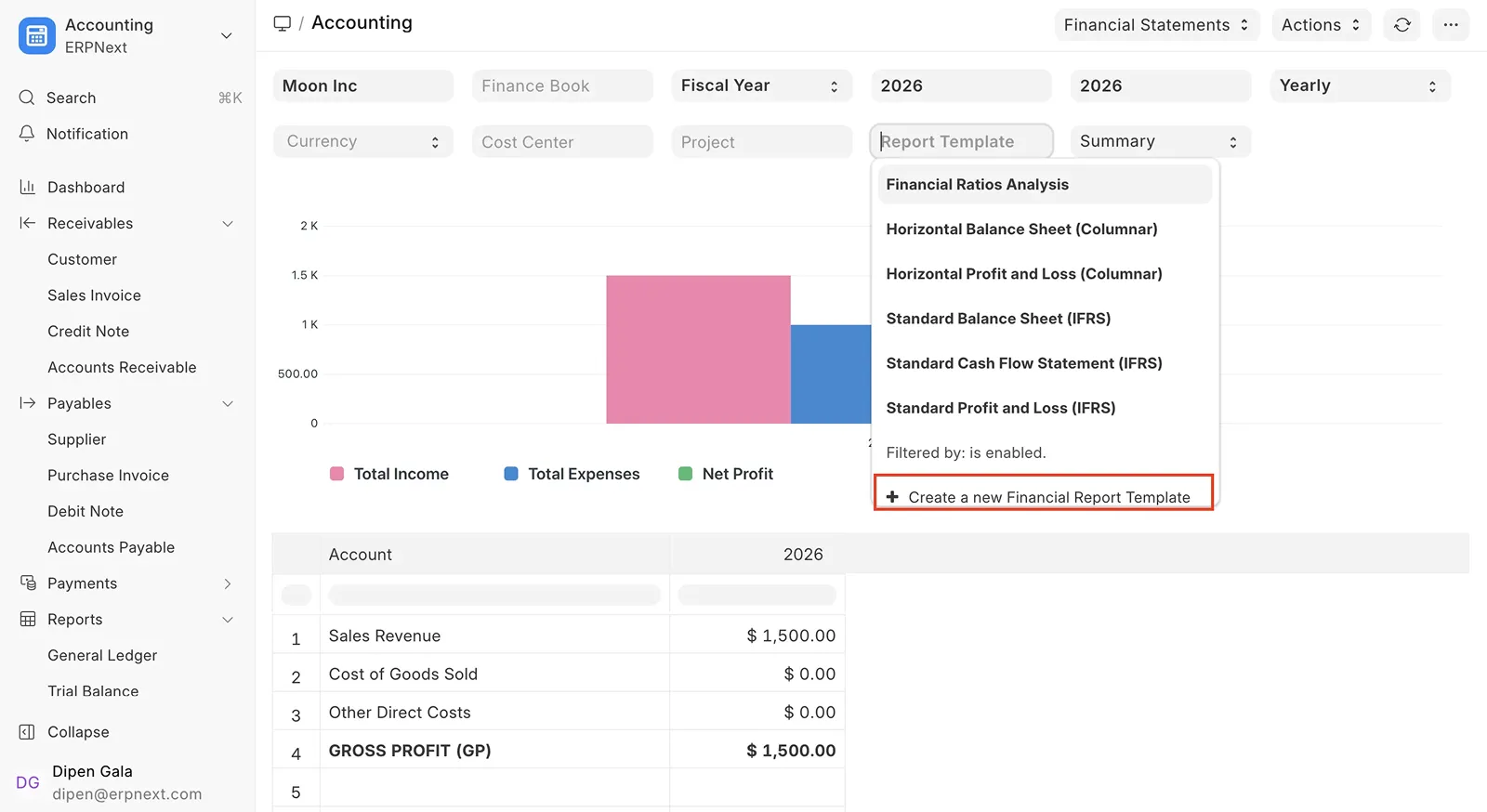
Task: Toggle Net Profit legend series
Action: 726,474
